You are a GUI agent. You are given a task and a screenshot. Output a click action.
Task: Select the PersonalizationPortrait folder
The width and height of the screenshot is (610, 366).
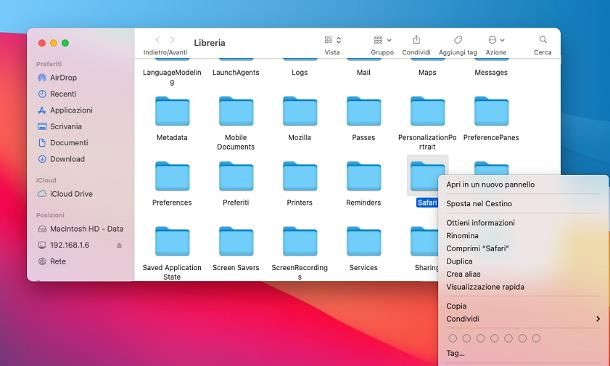[427, 111]
